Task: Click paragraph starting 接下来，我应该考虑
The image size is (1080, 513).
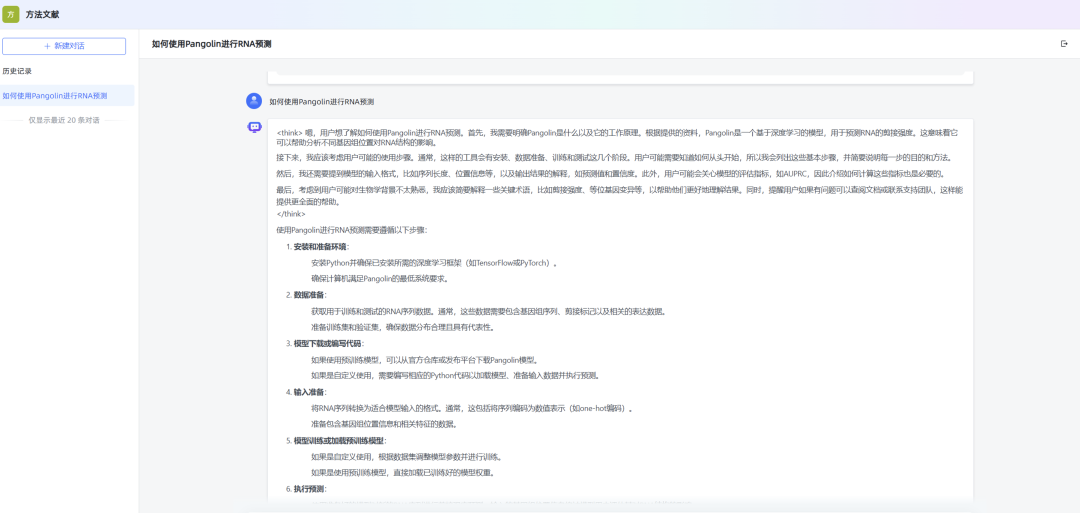Action: [615, 158]
